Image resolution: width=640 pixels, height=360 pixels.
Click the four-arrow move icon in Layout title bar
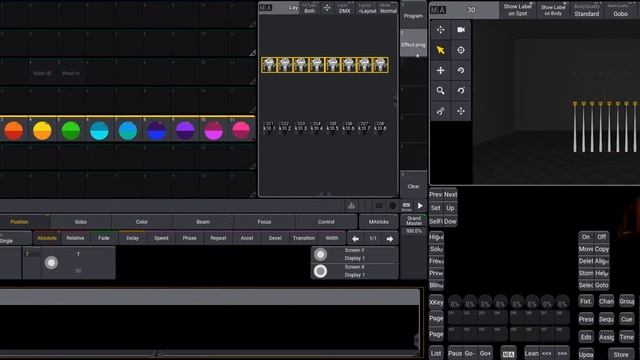[x=327, y=8]
